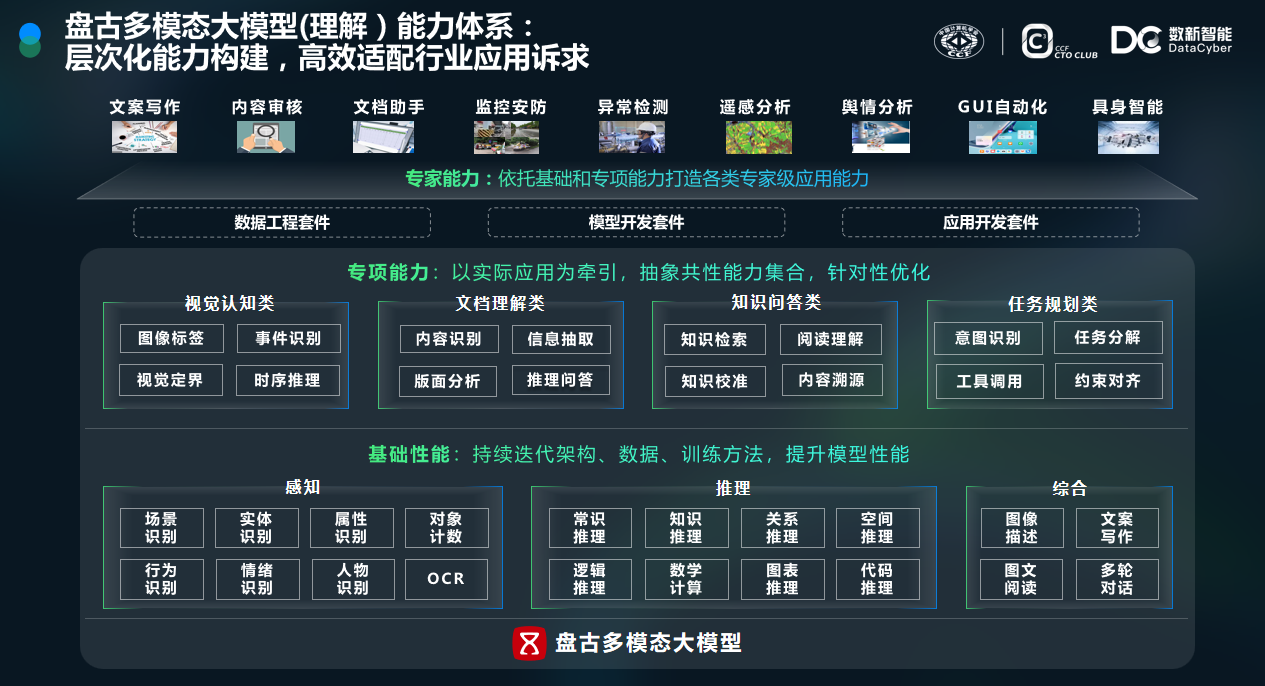Click the 约束对齐 box

pyautogui.click(x=1108, y=381)
